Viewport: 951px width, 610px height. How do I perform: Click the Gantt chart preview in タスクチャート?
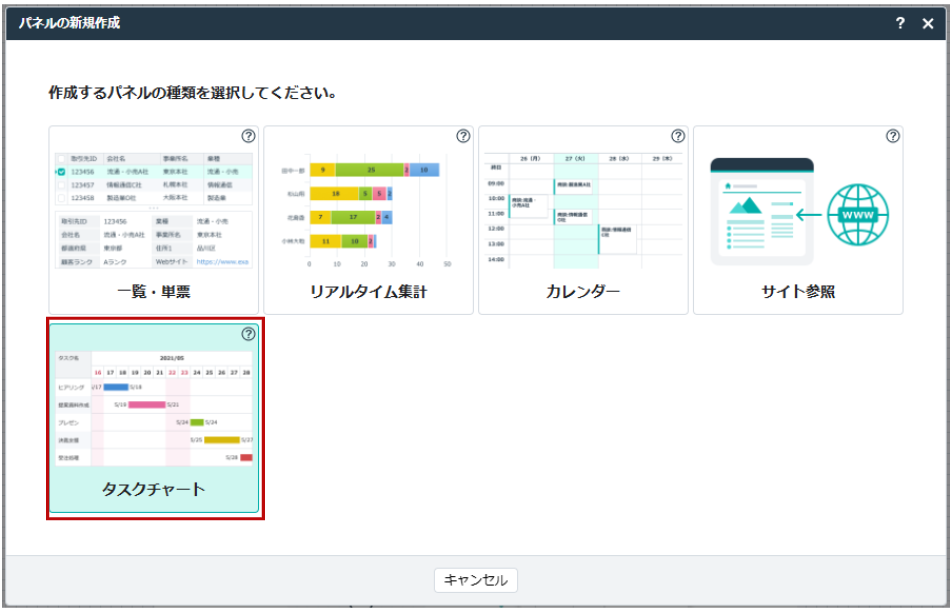tap(154, 408)
